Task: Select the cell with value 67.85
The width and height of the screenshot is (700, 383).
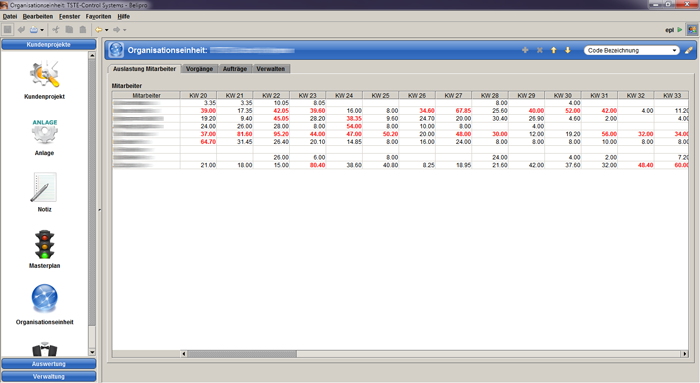Action: (x=454, y=111)
